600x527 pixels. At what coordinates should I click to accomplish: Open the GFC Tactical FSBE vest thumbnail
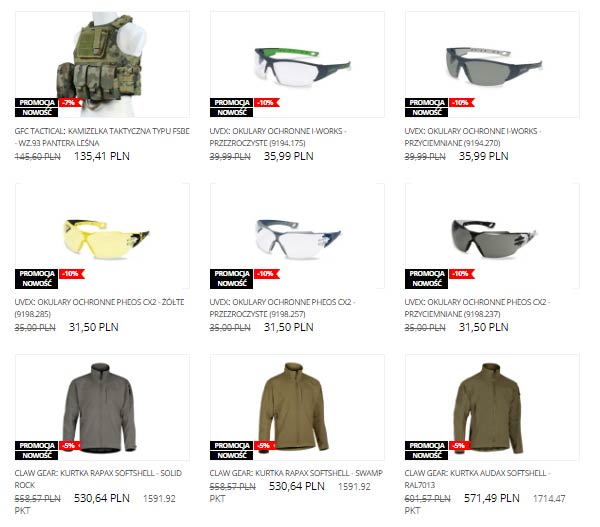[x=102, y=64]
